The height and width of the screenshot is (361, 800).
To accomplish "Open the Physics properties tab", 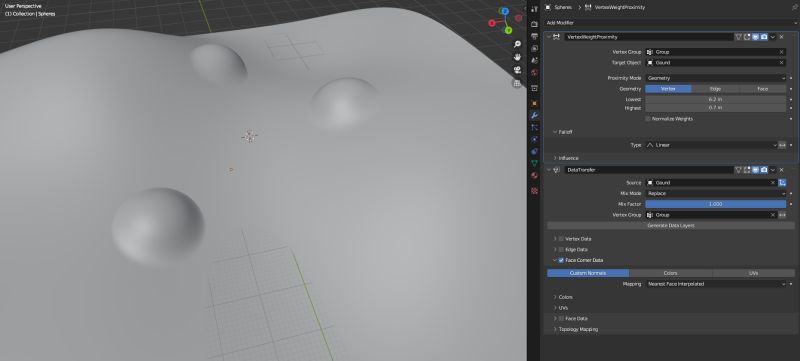I will pos(534,139).
